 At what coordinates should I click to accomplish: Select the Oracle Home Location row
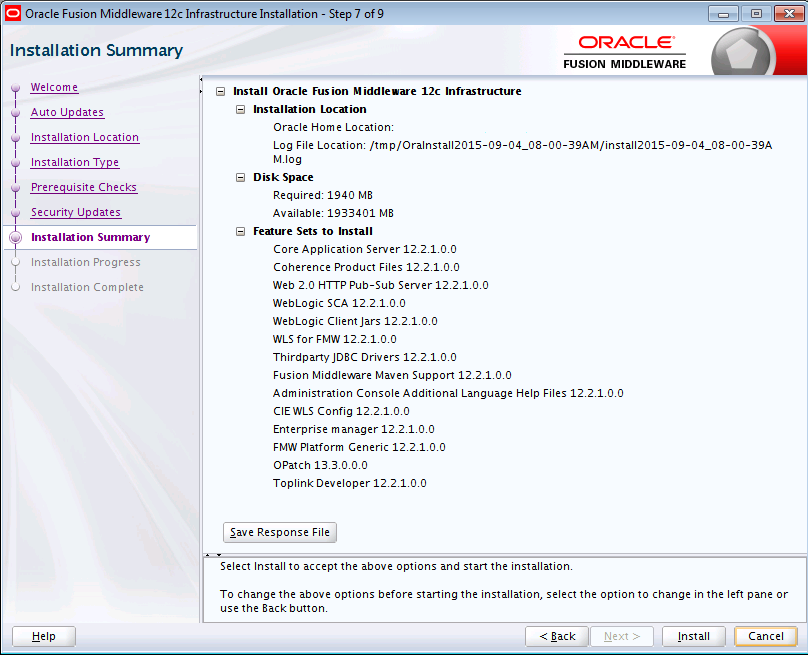coord(333,127)
